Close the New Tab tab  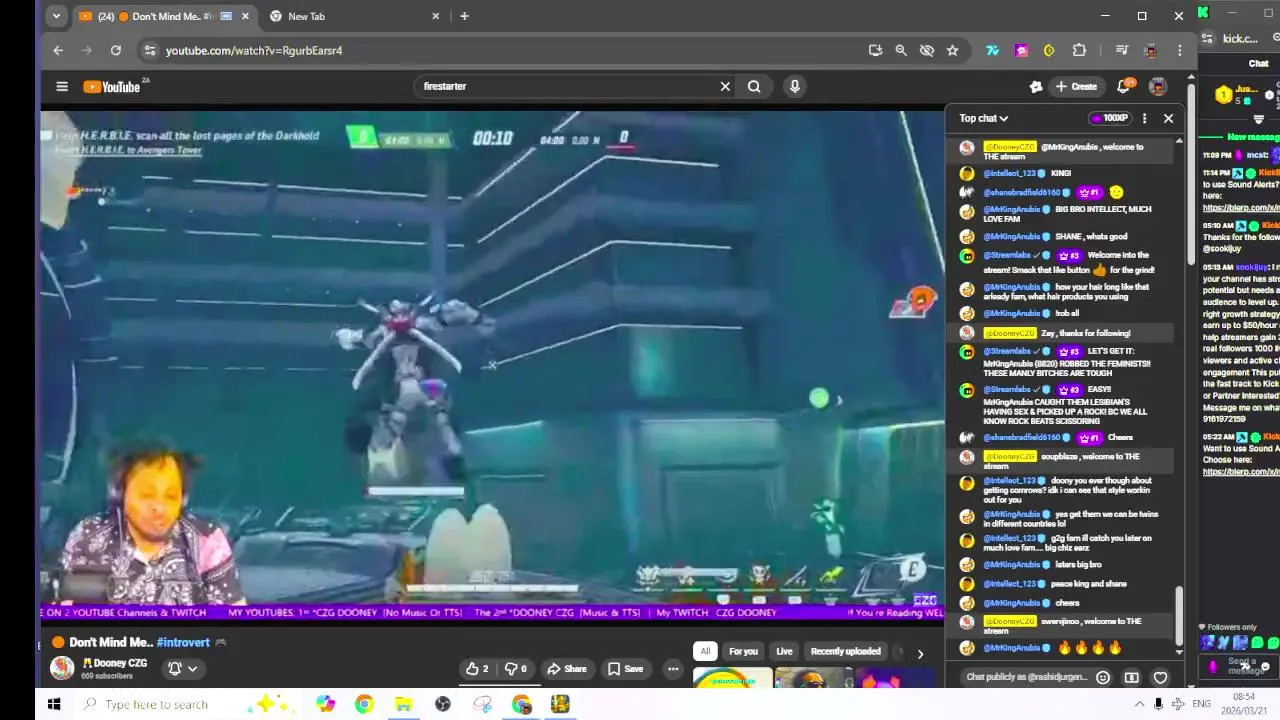click(x=435, y=16)
